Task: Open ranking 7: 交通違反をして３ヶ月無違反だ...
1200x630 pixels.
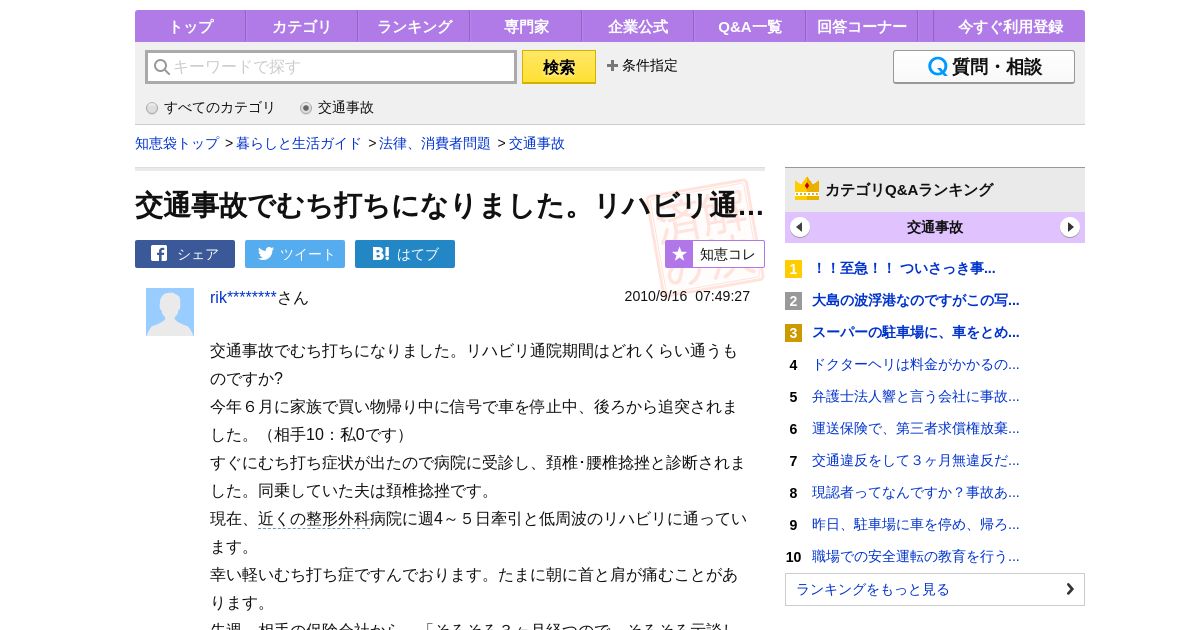Action: pos(915,460)
